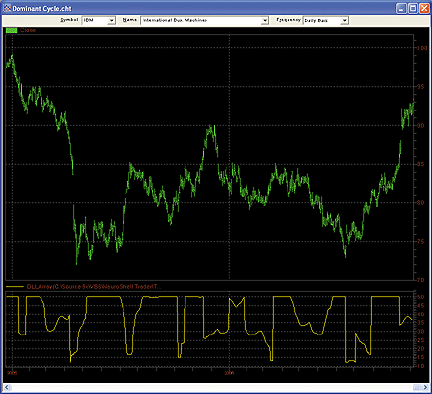Click the scrollbar left arrow button
Viewport: 432px width, 394px height.
(x=7, y=387)
